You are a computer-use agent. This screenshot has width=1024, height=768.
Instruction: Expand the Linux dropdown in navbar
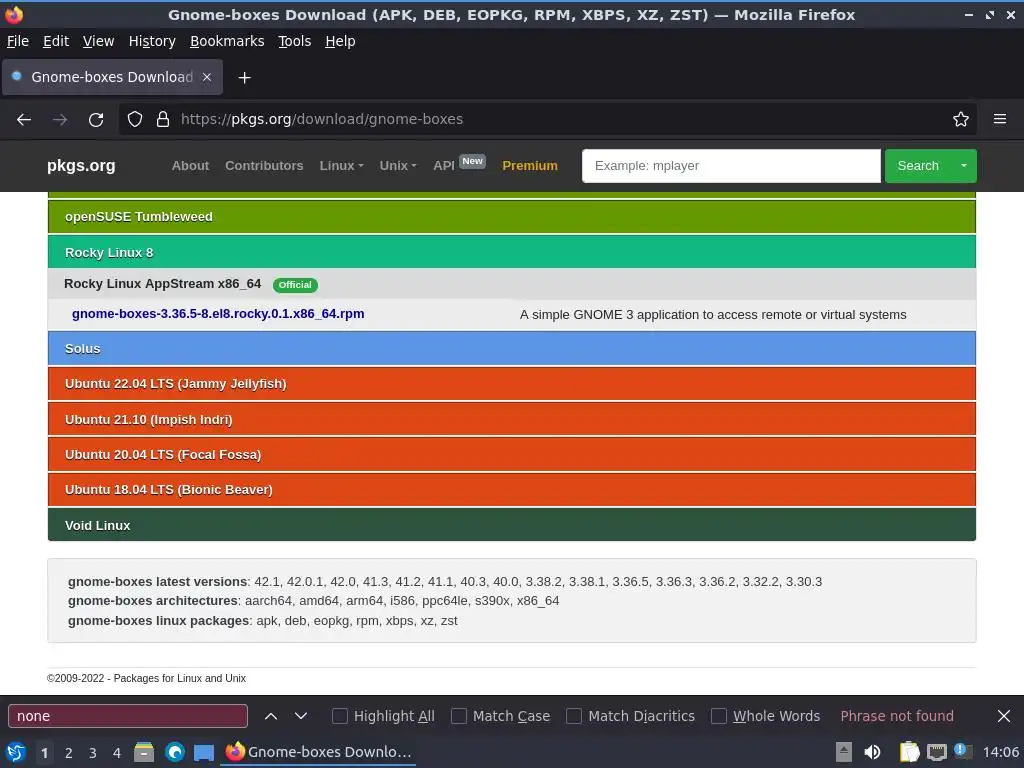click(x=342, y=166)
